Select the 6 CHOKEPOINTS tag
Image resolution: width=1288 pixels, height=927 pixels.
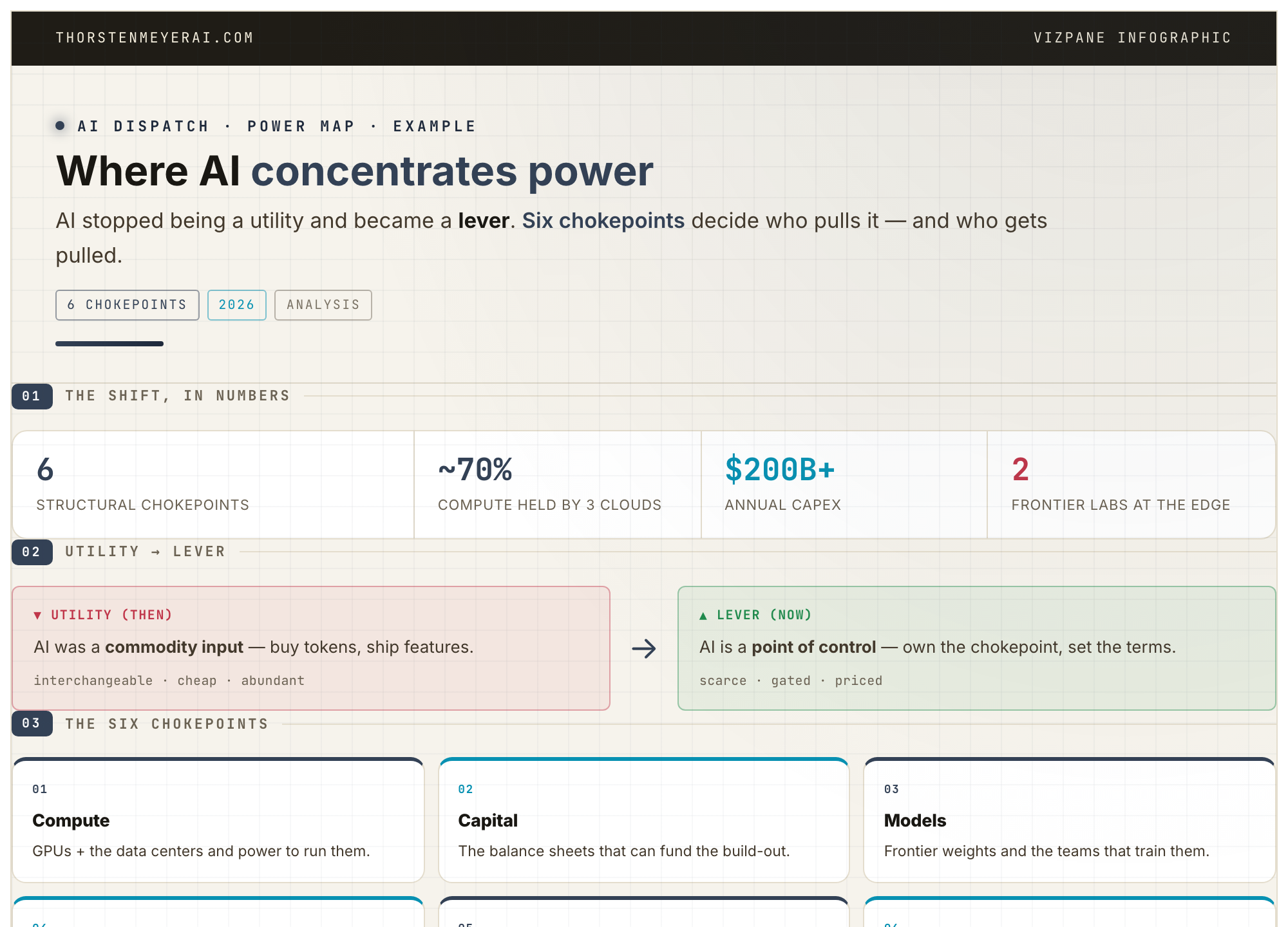tap(128, 305)
